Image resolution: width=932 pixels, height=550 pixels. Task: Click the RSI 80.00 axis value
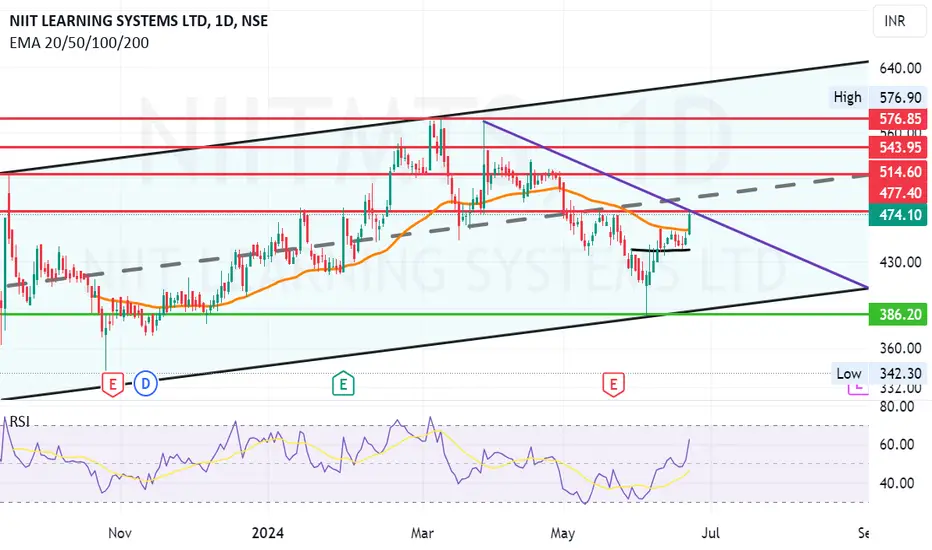tap(897, 407)
